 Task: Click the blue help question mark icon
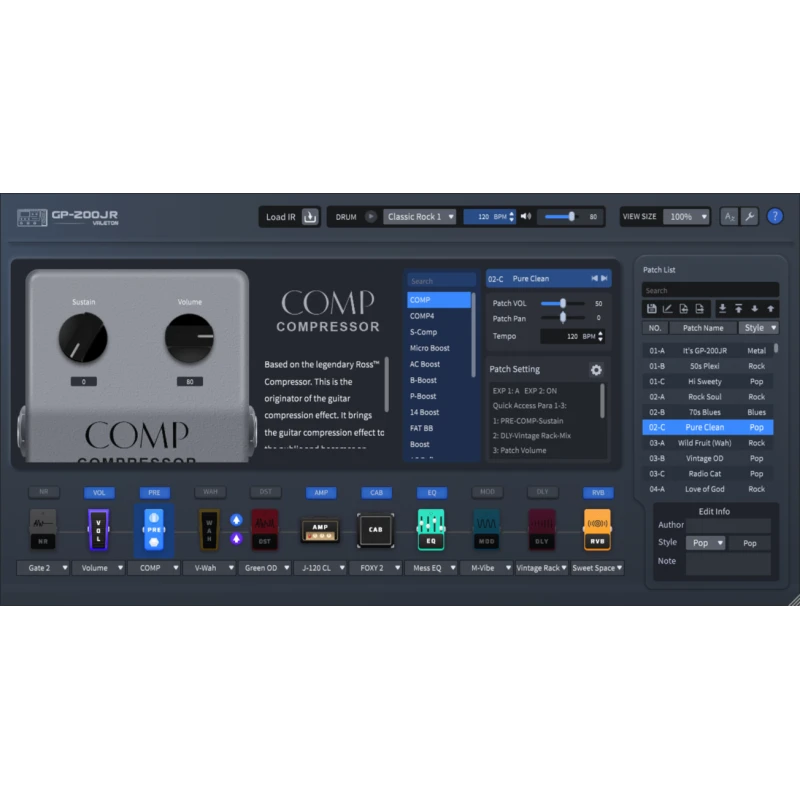(x=775, y=216)
